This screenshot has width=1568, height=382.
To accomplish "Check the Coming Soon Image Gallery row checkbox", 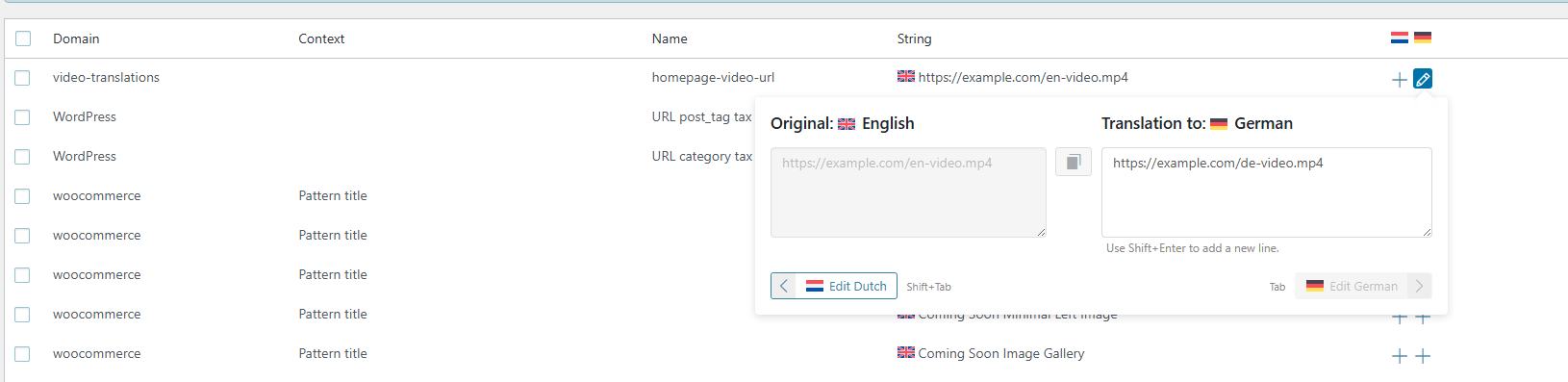I will [23, 354].
